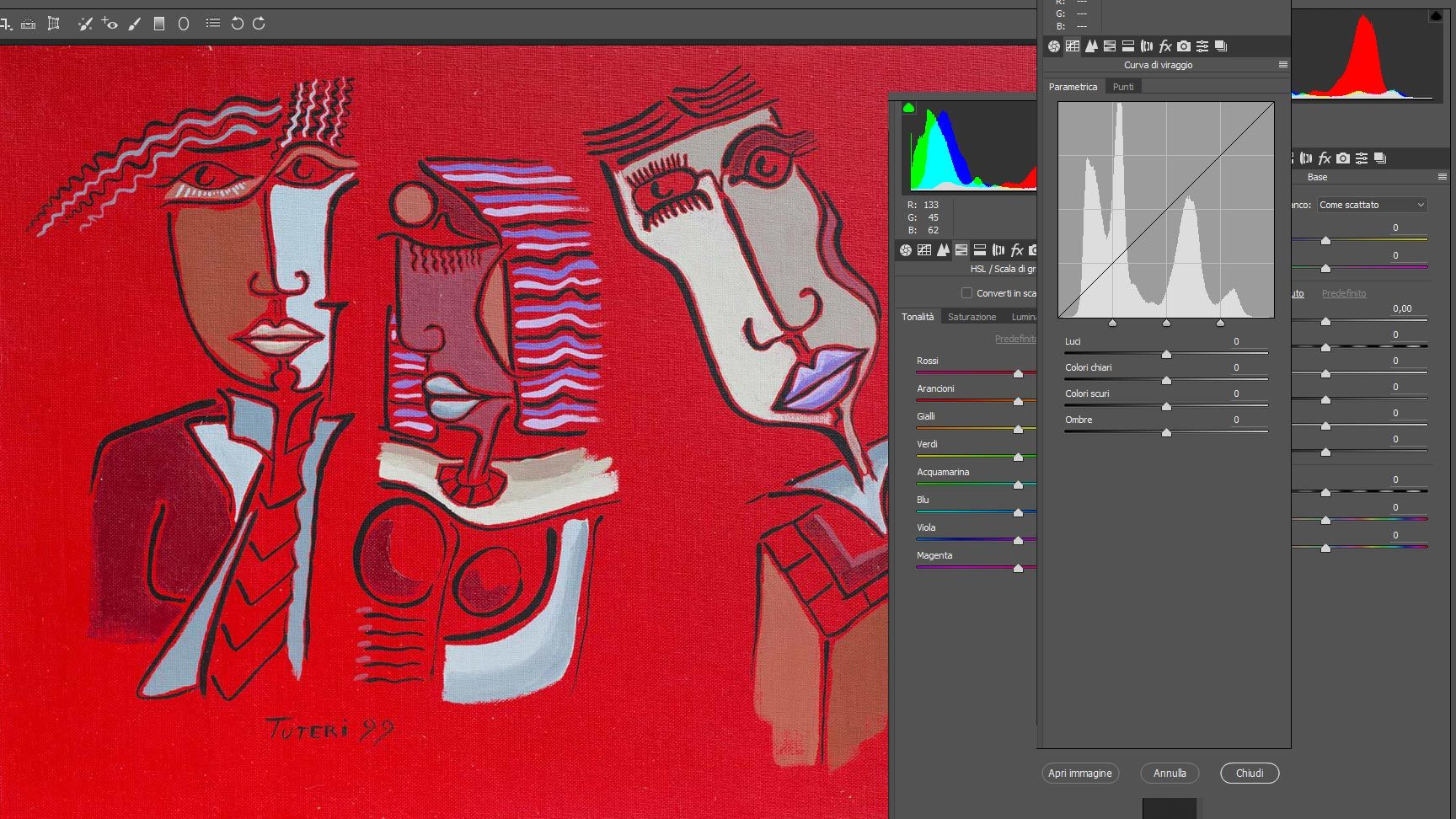
Task: Select the Straighten tool
Action: 28,24
